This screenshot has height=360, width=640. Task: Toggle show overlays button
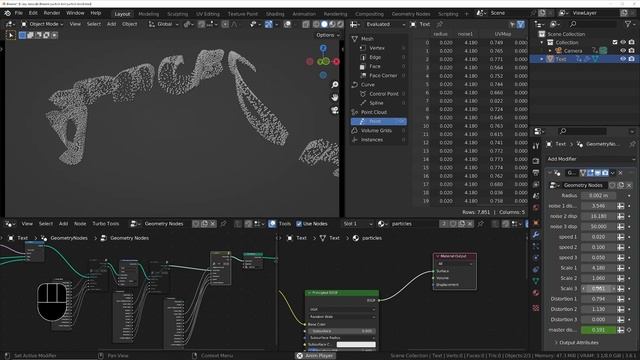(288, 24)
